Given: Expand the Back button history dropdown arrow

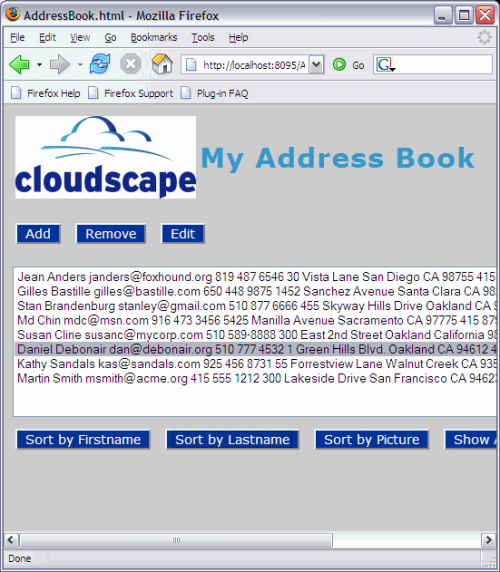Looking at the screenshot, I should pyautogui.click(x=39, y=65).
